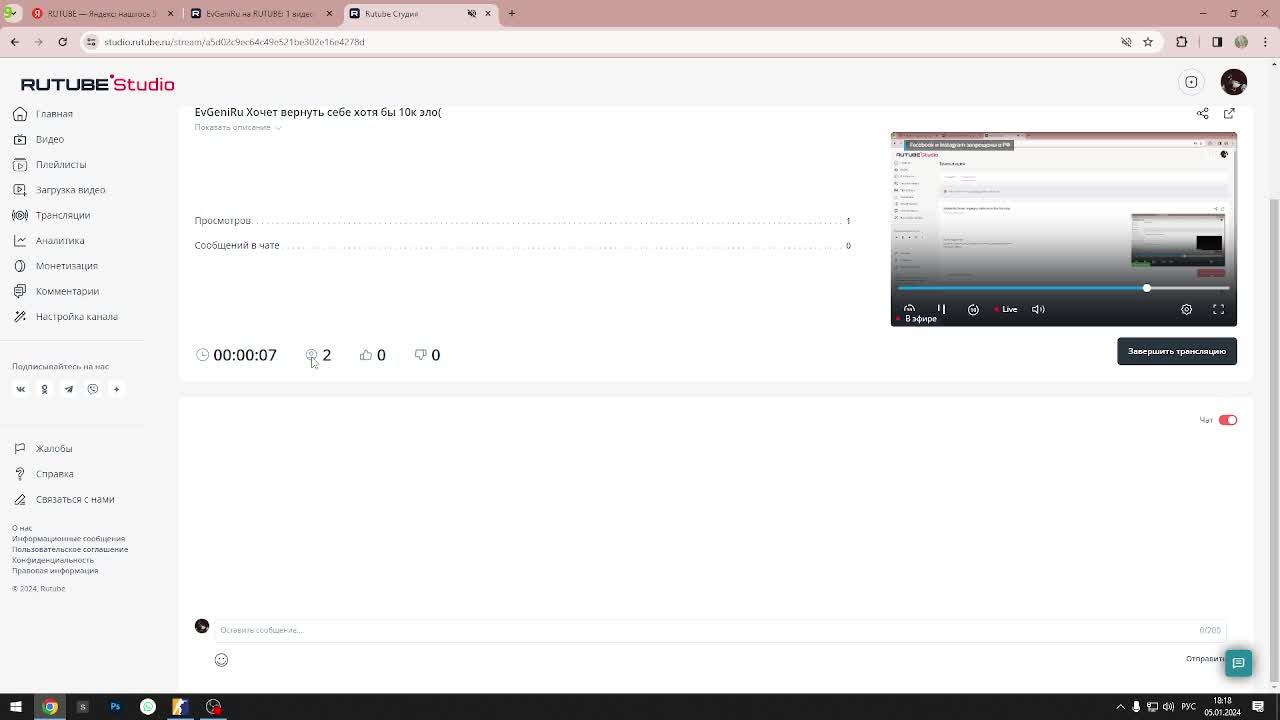1280x720 pixels.
Task: Toggle the Чат switch off
Action: pos(1228,420)
